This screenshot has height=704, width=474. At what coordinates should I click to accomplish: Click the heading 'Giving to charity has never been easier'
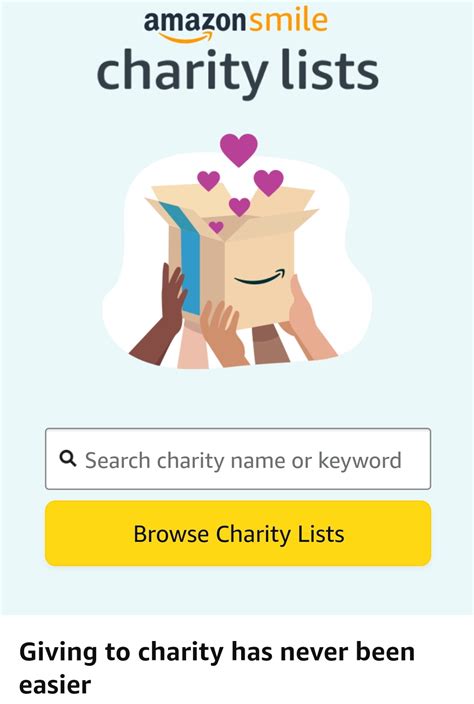pyautogui.click(x=217, y=668)
